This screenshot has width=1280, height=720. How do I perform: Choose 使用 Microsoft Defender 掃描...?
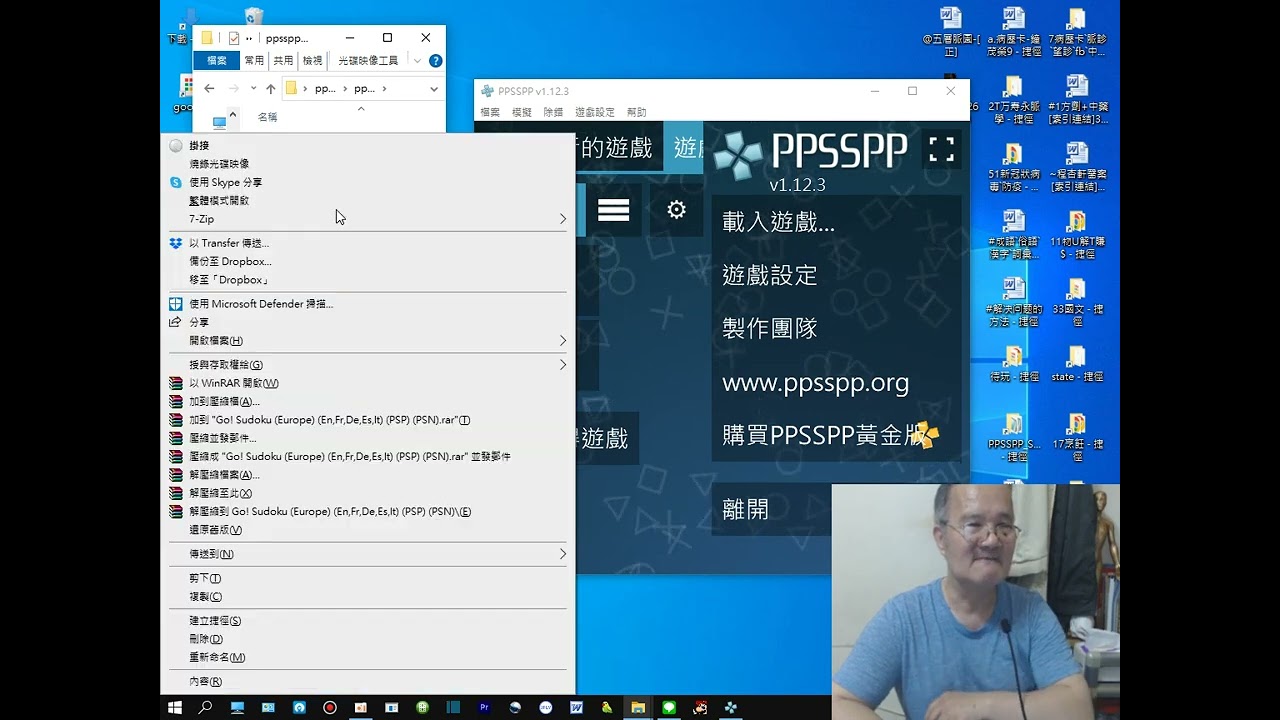tap(367, 304)
